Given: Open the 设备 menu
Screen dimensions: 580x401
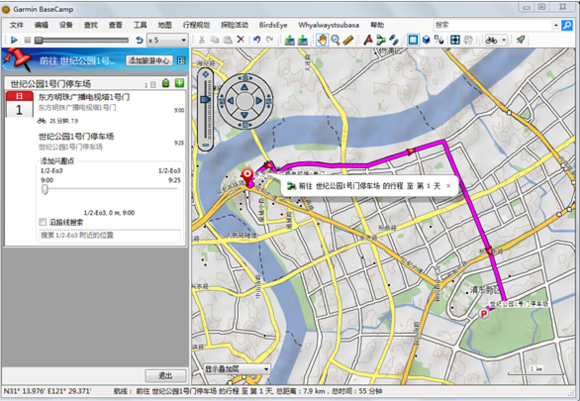Looking at the screenshot, I should click(x=66, y=25).
